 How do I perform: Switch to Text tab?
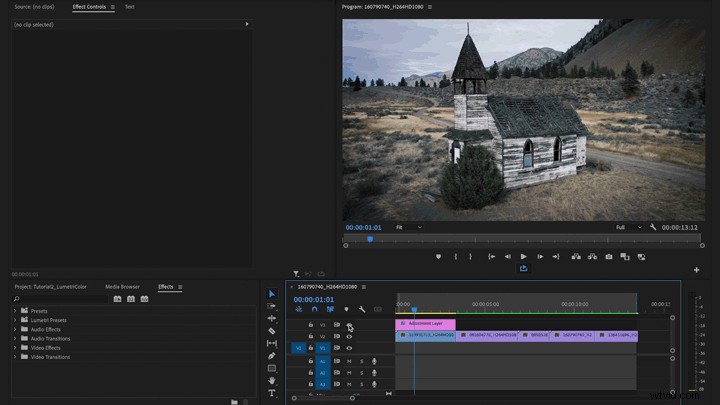129,7
